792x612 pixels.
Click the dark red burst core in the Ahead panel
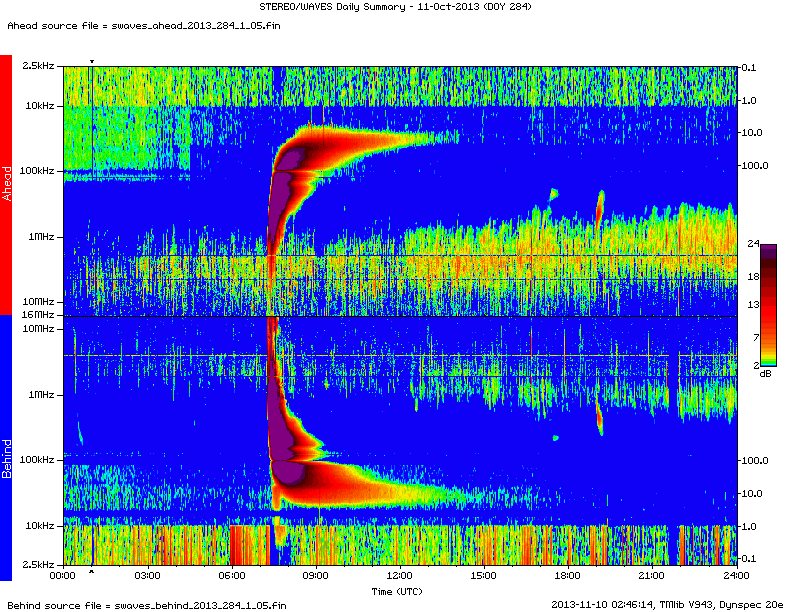[x=300, y=150]
